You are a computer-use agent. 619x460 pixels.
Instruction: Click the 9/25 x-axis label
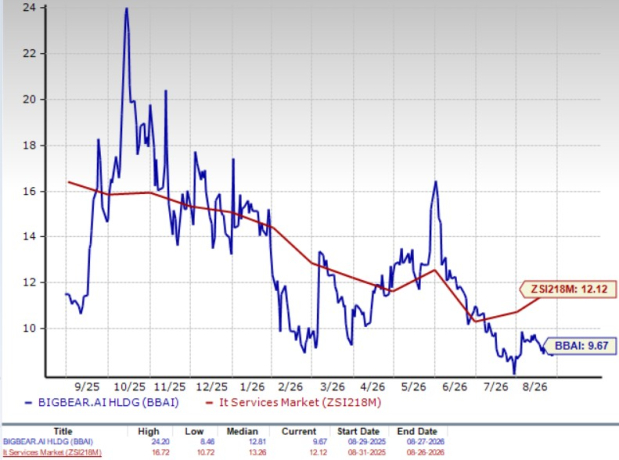[x=87, y=387]
